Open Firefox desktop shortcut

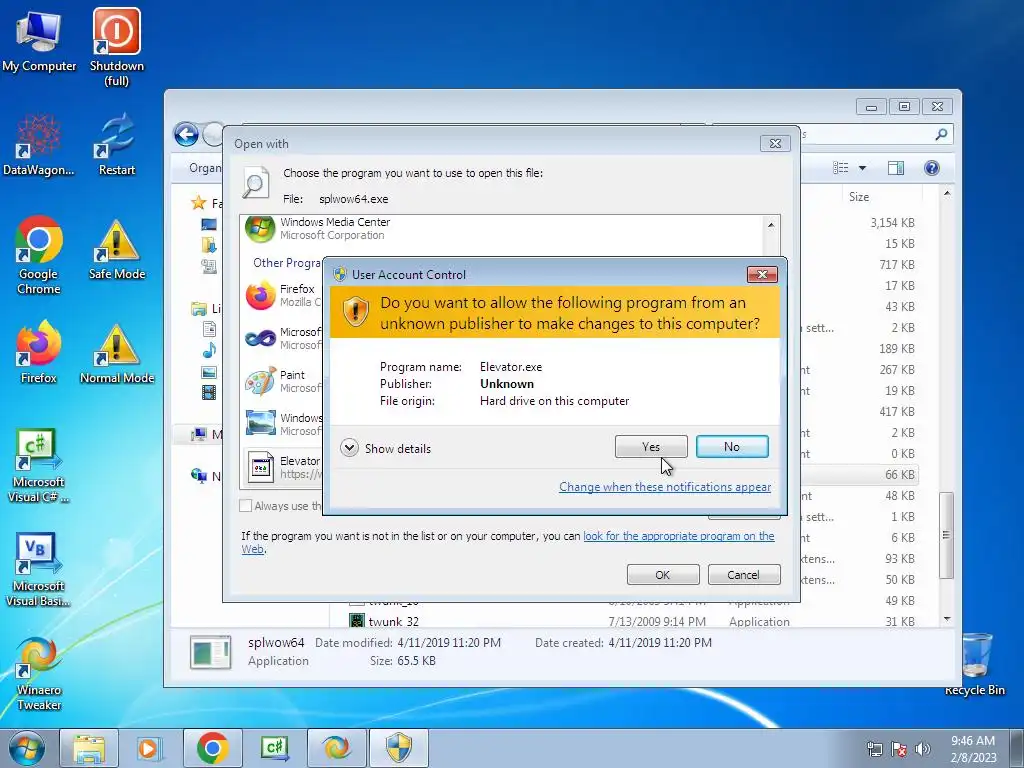coord(39,353)
